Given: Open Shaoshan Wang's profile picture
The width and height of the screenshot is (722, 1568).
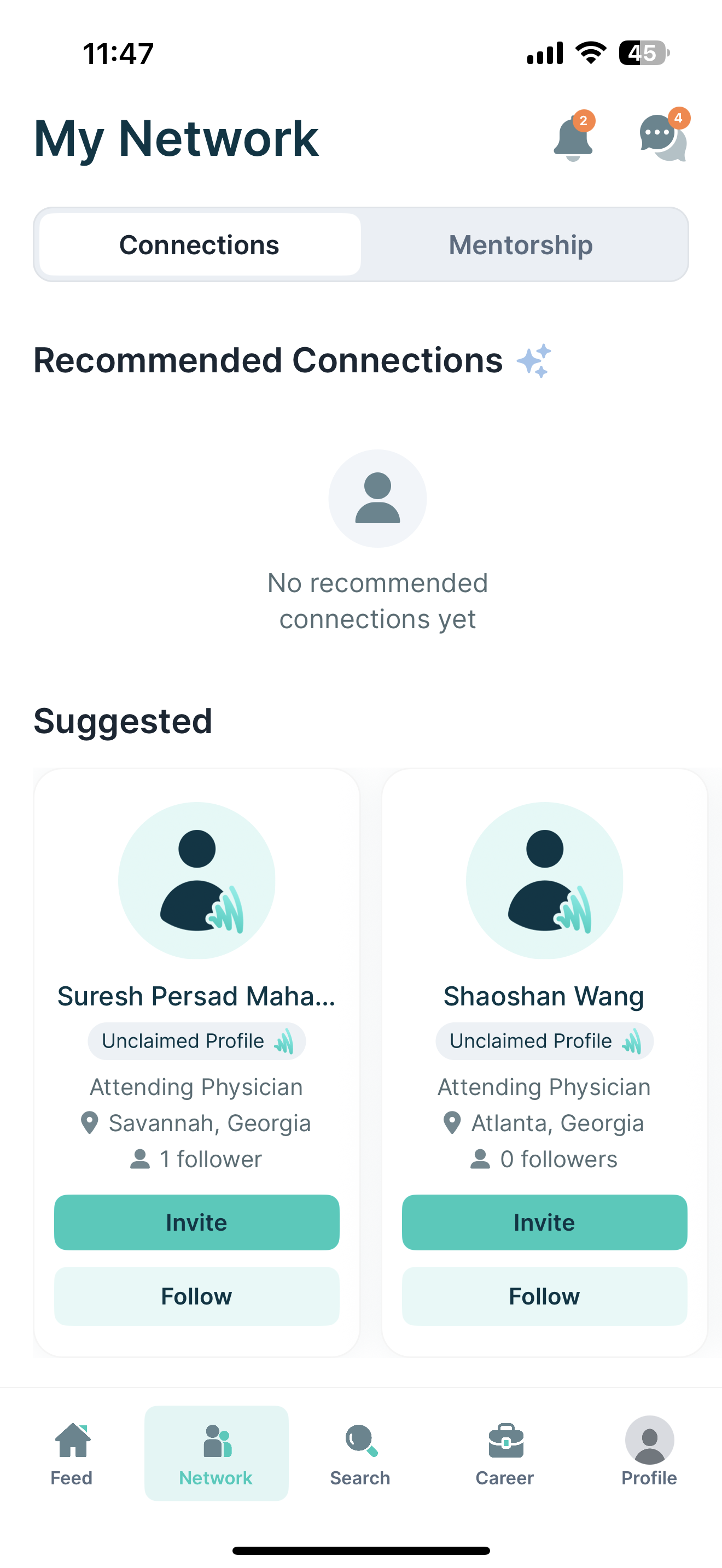Looking at the screenshot, I should 544,880.
